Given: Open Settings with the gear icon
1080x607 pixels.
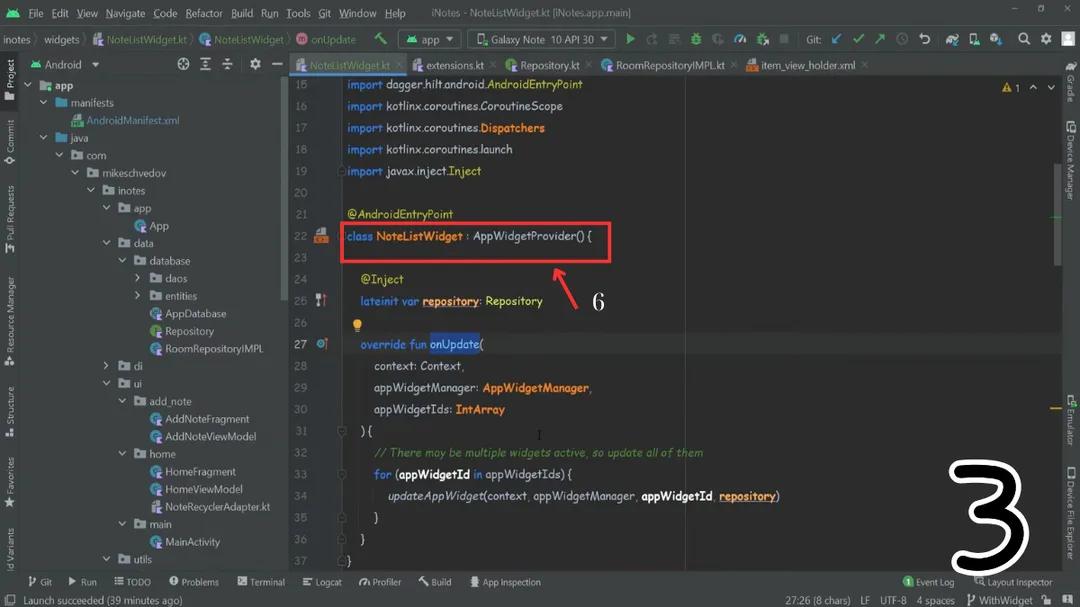Looking at the screenshot, I should coord(1047,40).
